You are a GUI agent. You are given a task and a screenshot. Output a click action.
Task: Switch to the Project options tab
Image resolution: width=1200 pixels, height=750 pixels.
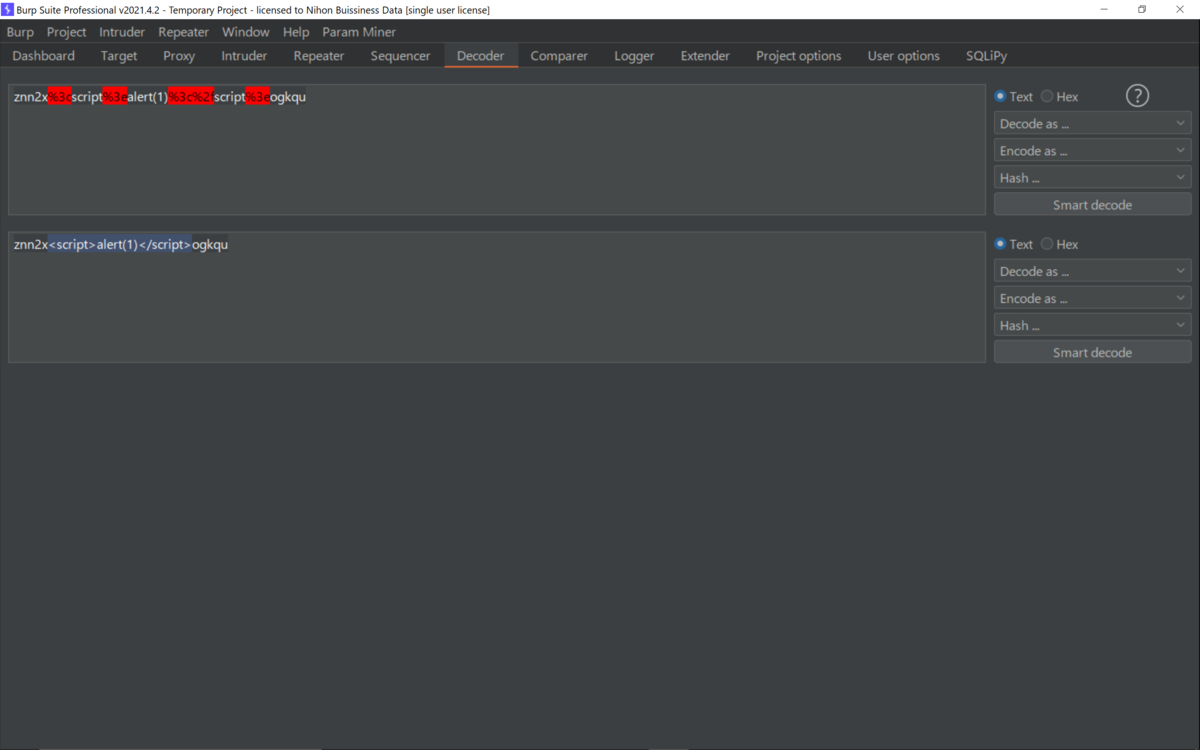coord(799,56)
